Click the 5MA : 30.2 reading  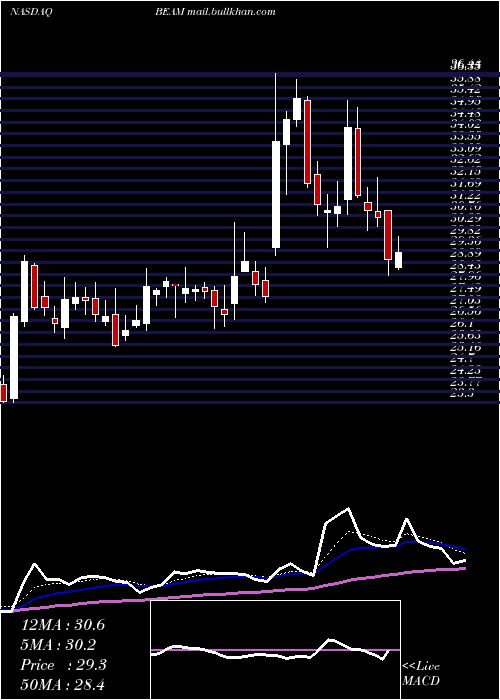coord(59,645)
